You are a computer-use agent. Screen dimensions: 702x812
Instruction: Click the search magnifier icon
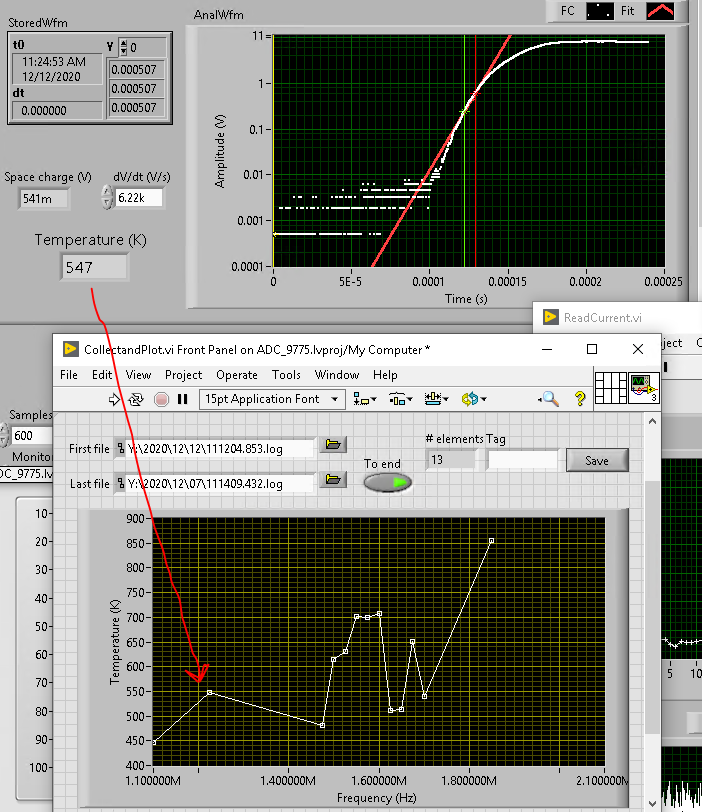coord(548,399)
